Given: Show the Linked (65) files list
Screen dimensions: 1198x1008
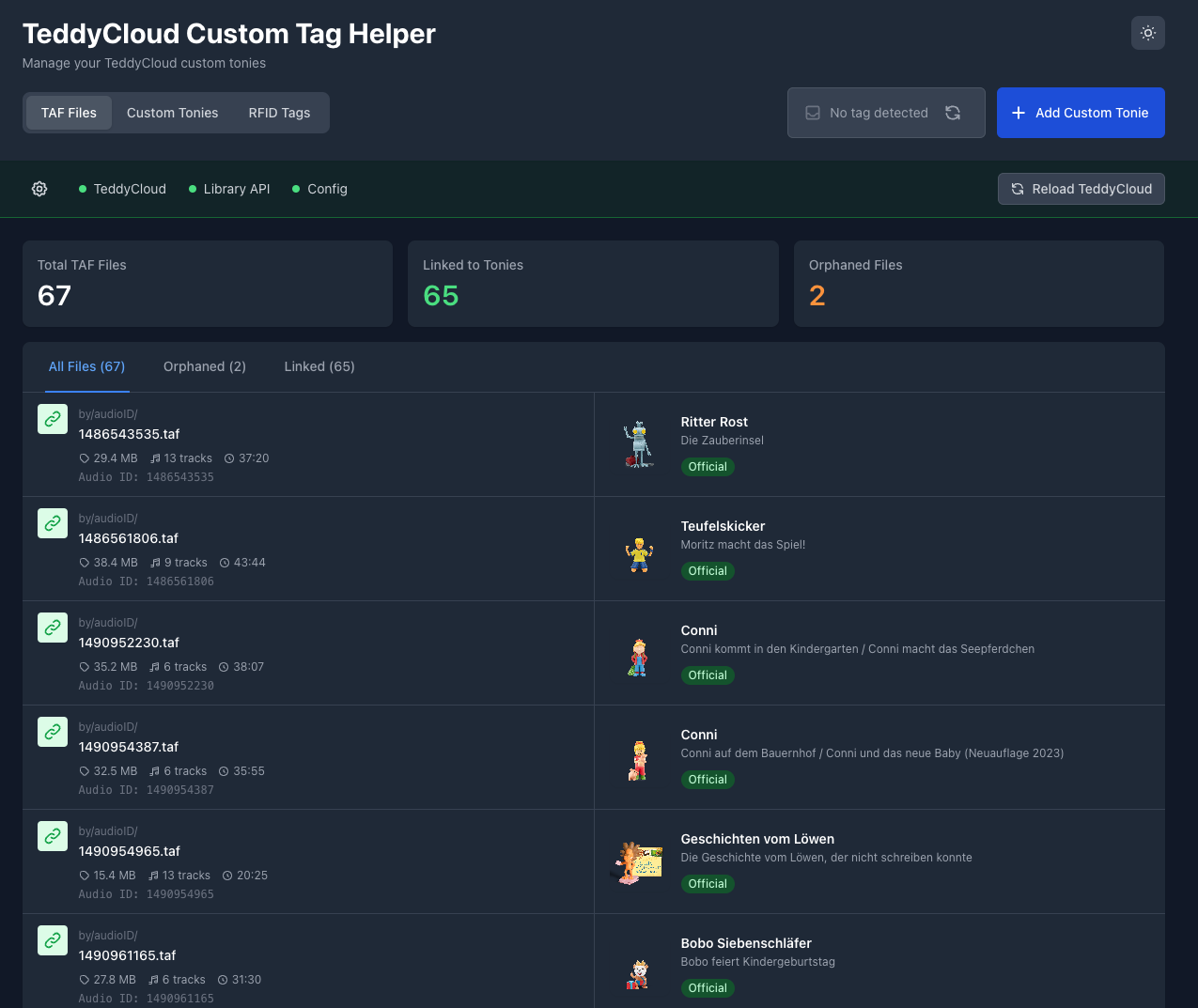Looking at the screenshot, I should pos(319,366).
